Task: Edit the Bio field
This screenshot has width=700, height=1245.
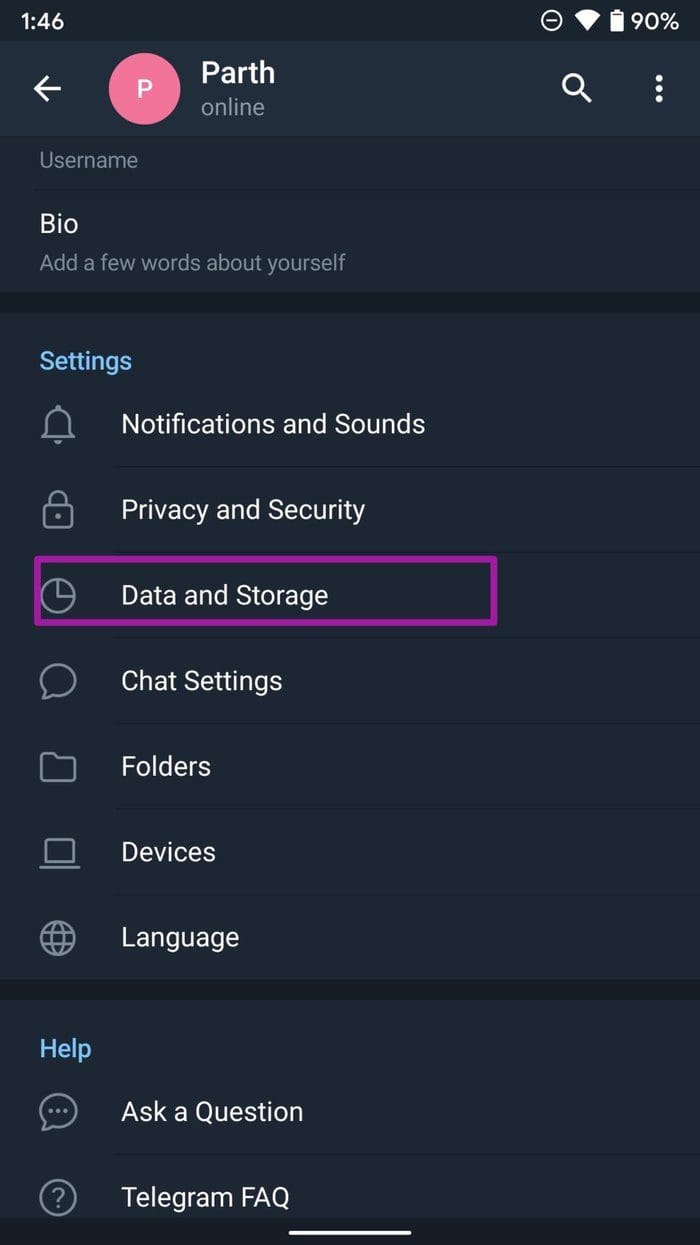Action: coord(192,240)
